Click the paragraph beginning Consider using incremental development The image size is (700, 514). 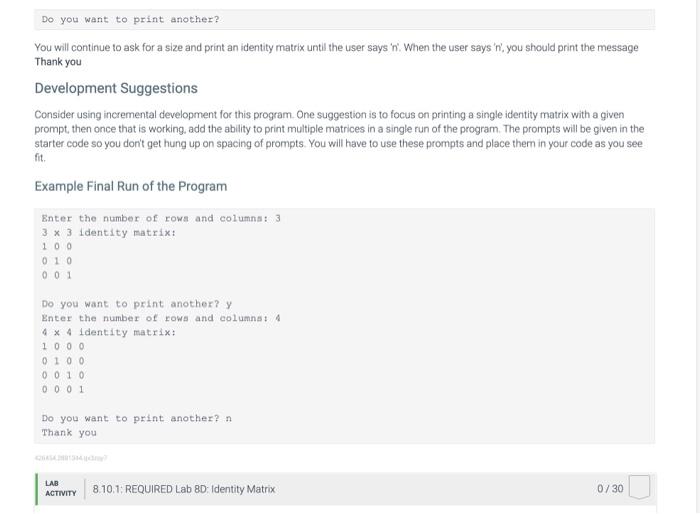coord(339,136)
